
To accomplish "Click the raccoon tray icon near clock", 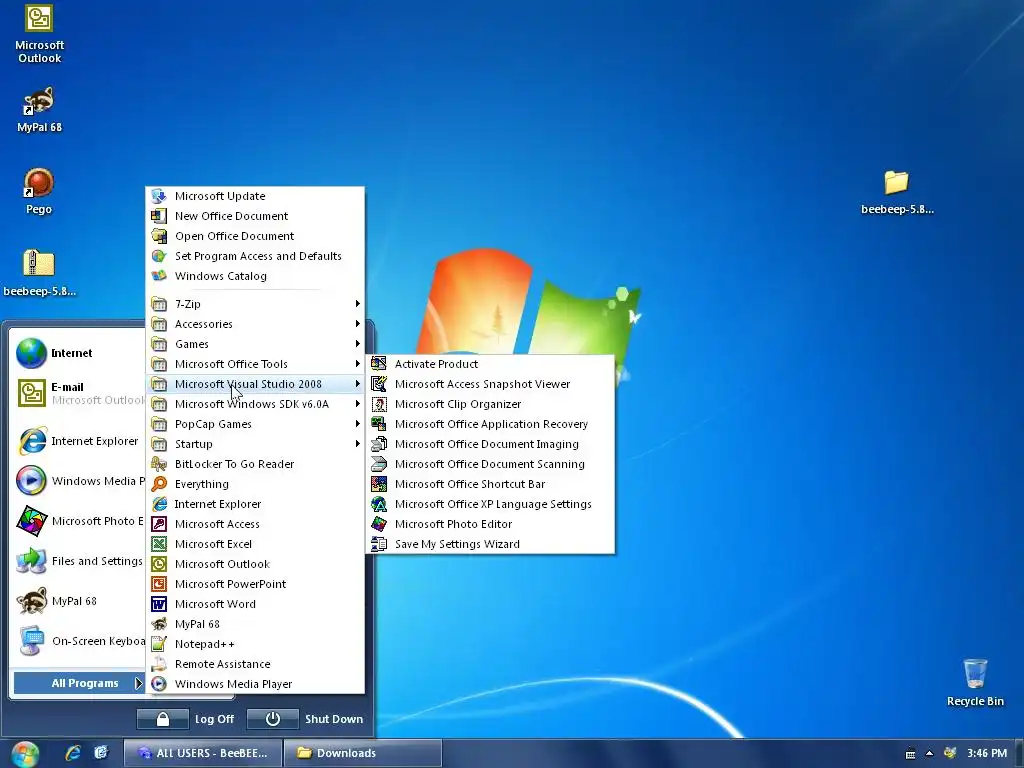I will [950, 753].
